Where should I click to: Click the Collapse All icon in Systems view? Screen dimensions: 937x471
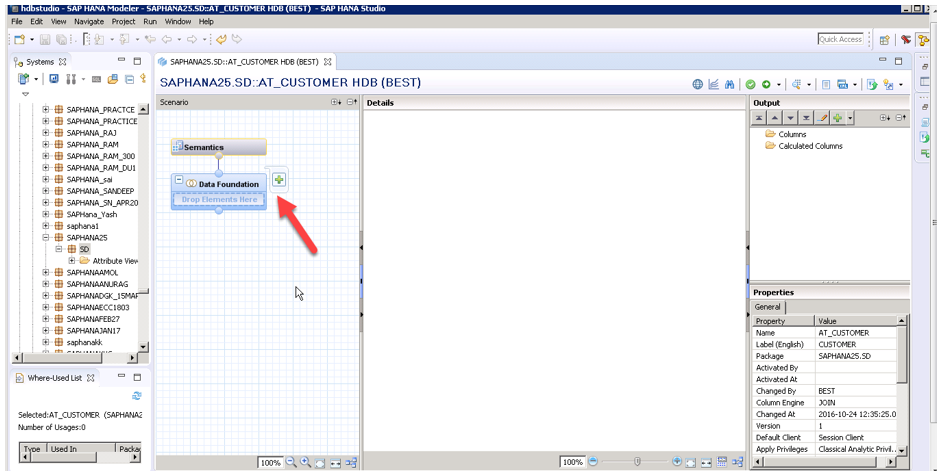point(129,79)
